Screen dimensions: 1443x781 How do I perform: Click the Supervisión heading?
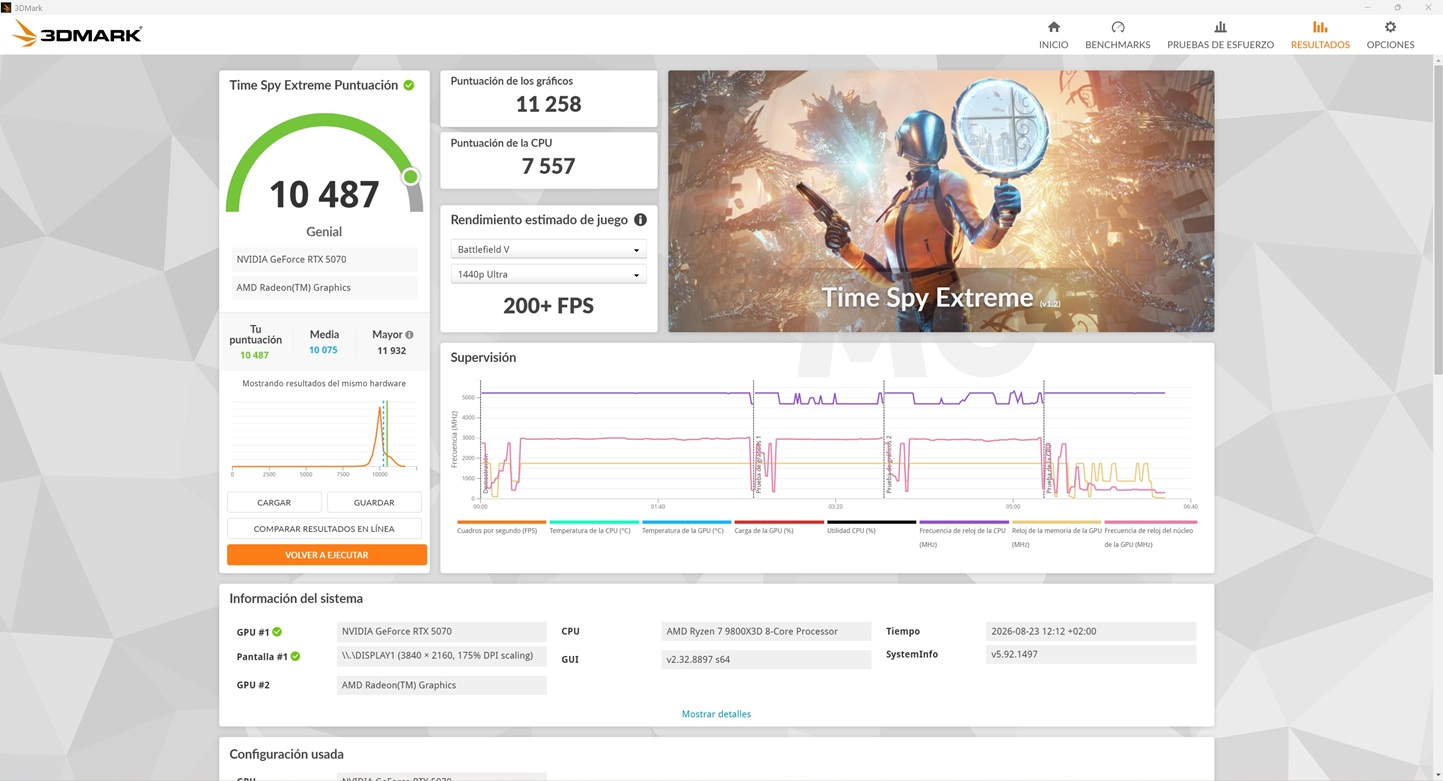click(483, 357)
